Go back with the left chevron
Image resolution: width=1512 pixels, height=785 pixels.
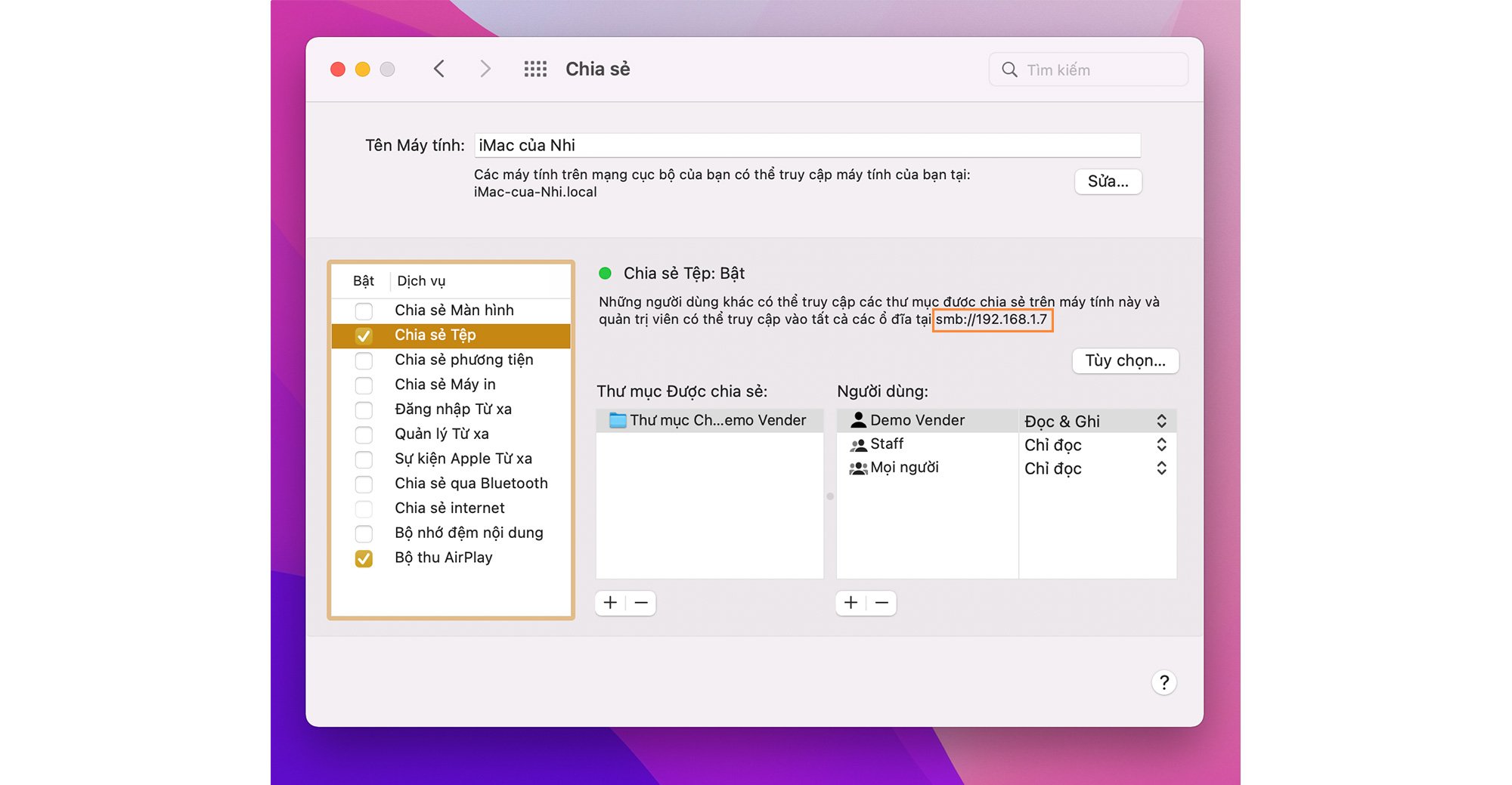439,70
